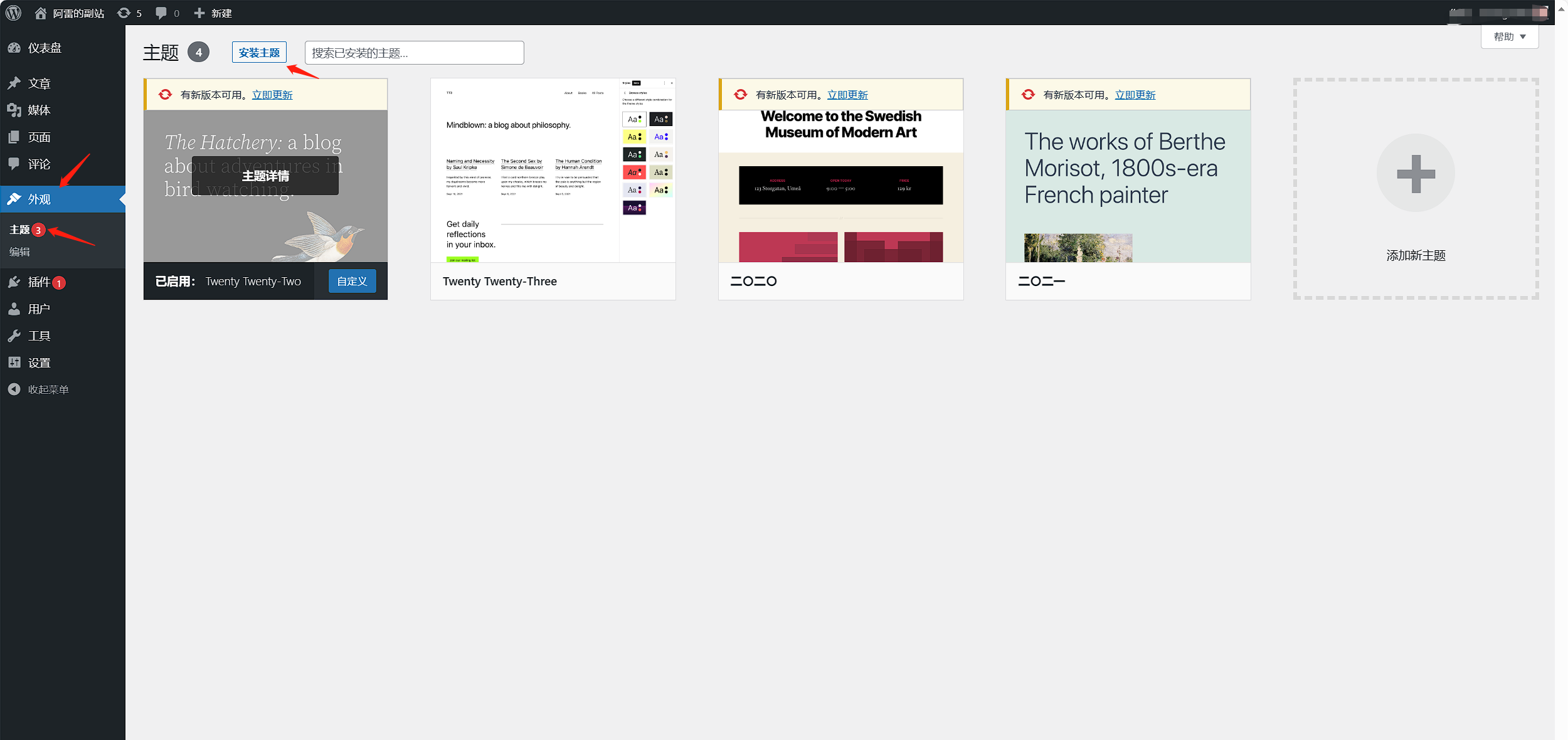The height and width of the screenshot is (740, 1568).
Task: Open the 评论 comments menu
Action: (x=39, y=164)
